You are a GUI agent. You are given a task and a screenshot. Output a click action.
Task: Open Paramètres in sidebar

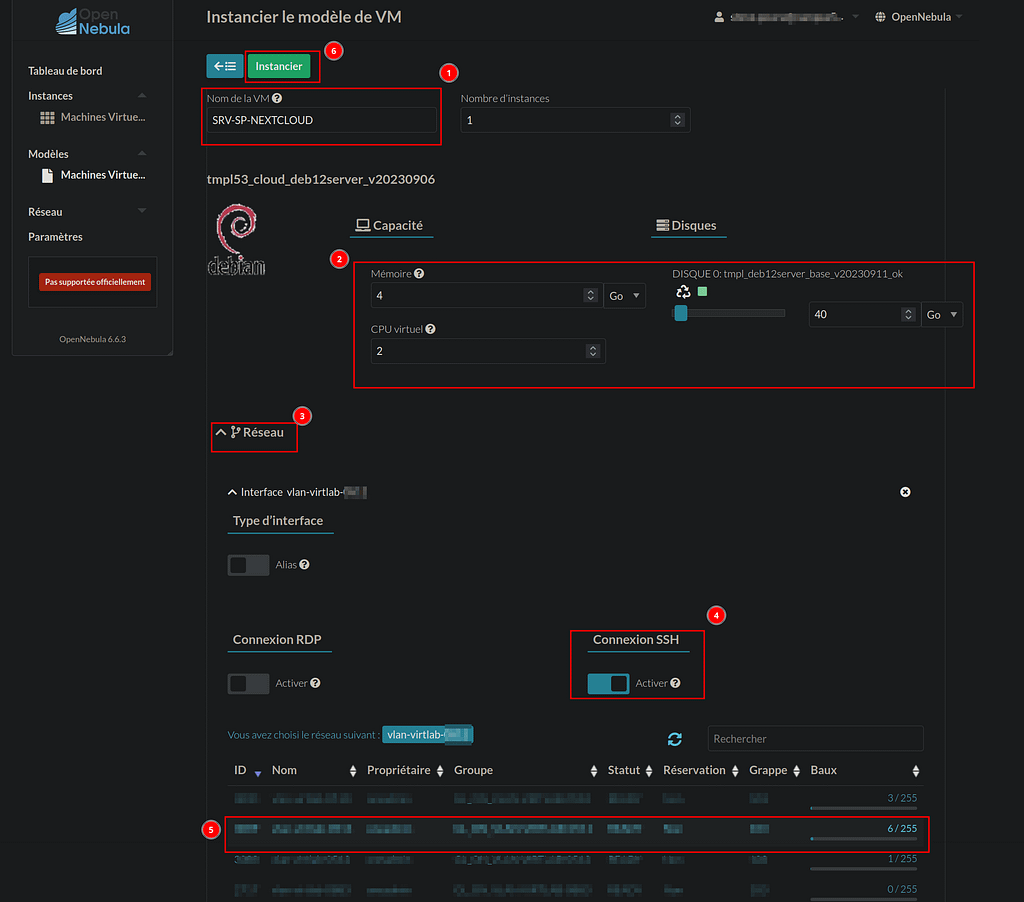(x=55, y=237)
